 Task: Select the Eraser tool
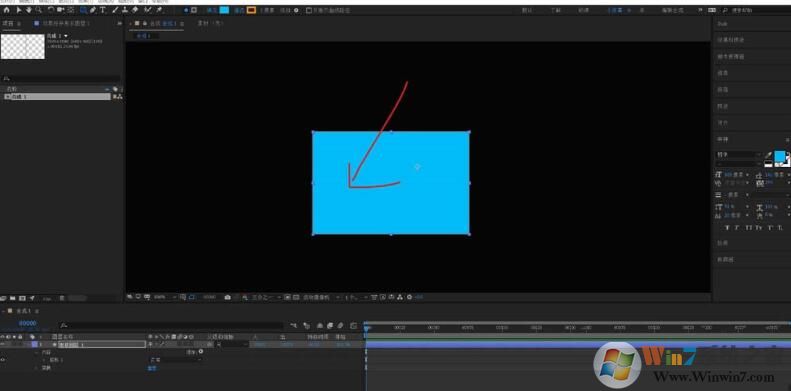pyautogui.click(x=135, y=10)
